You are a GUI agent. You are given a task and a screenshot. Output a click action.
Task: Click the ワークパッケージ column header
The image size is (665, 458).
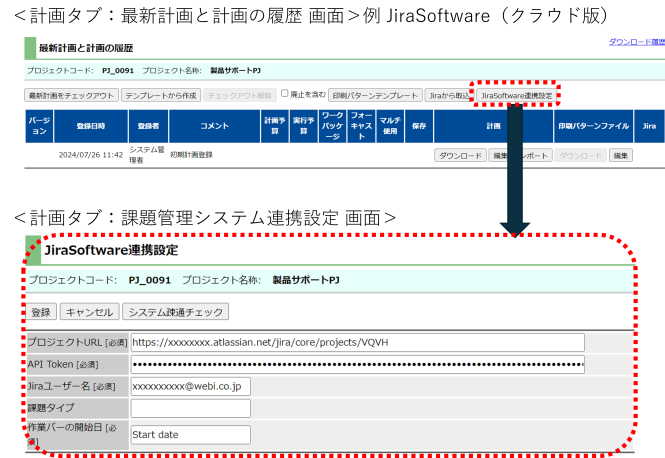[x=332, y=126]
